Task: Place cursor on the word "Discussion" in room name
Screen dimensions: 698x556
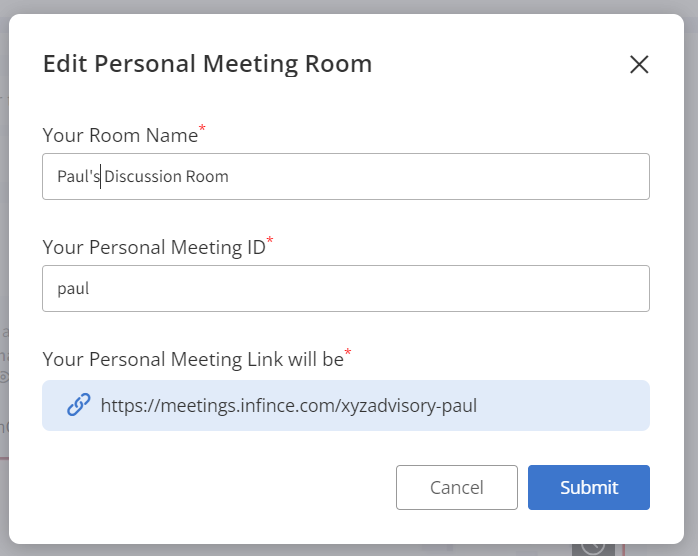Action: (x=144, y=177)
